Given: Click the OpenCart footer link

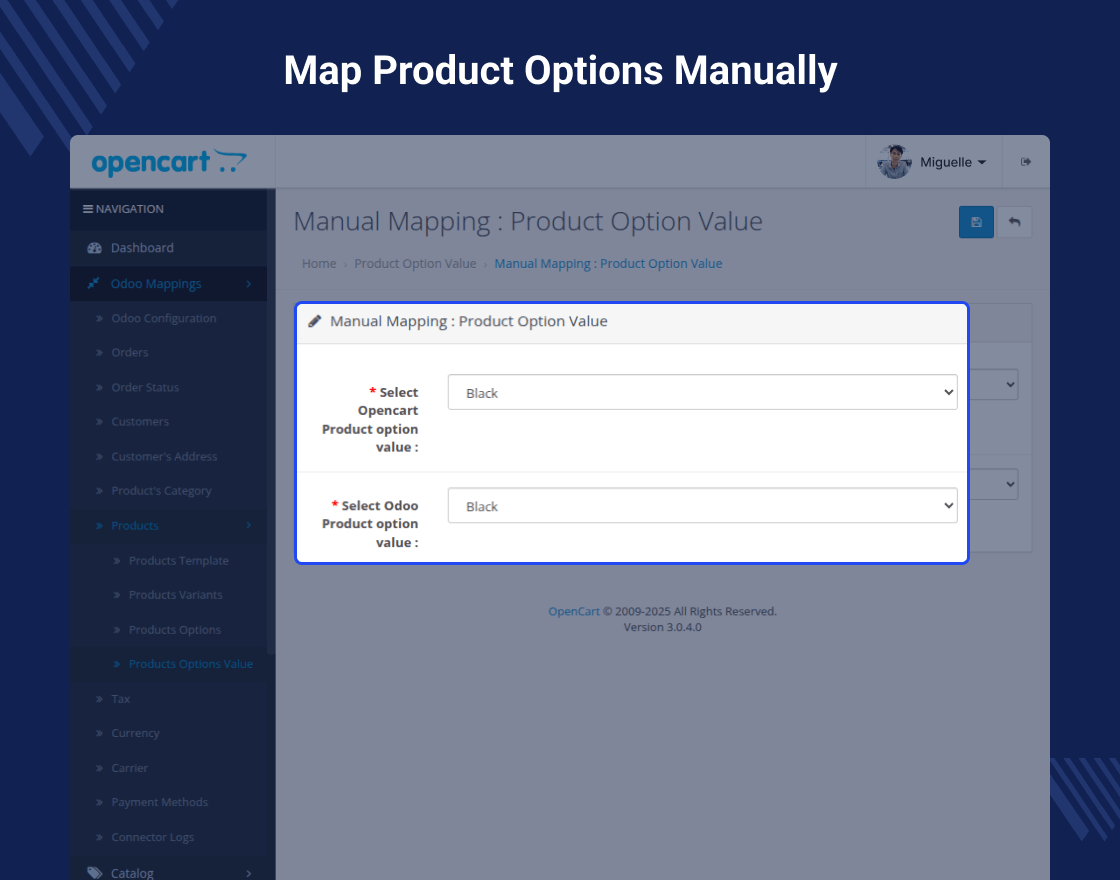Looking at the screenshot, I should [x=574, y=611].
